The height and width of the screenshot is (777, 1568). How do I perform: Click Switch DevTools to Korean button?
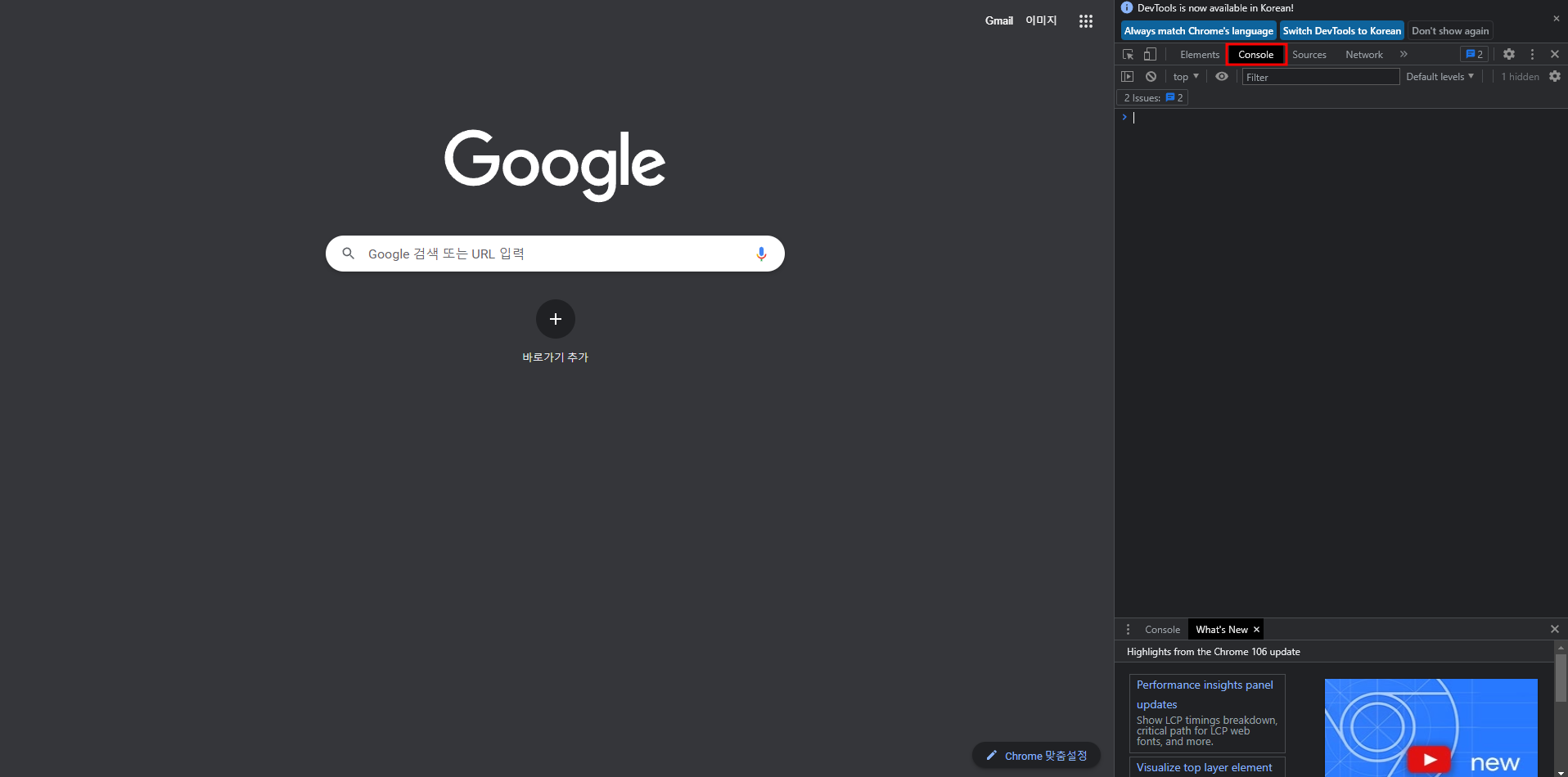coord(1341,31)
